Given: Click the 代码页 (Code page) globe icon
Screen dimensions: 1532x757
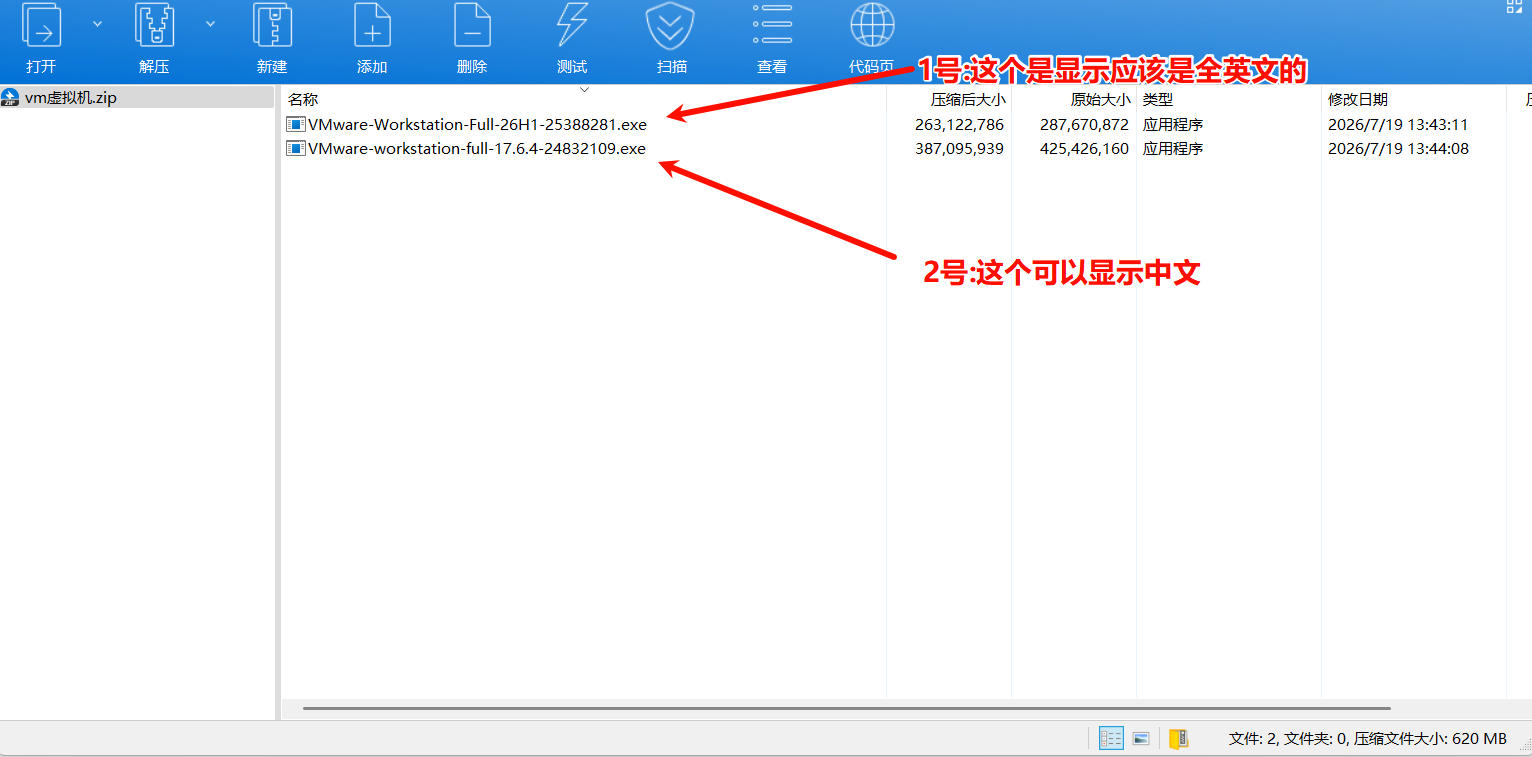Looking at the screenshot, I should [x=872, y=27].
